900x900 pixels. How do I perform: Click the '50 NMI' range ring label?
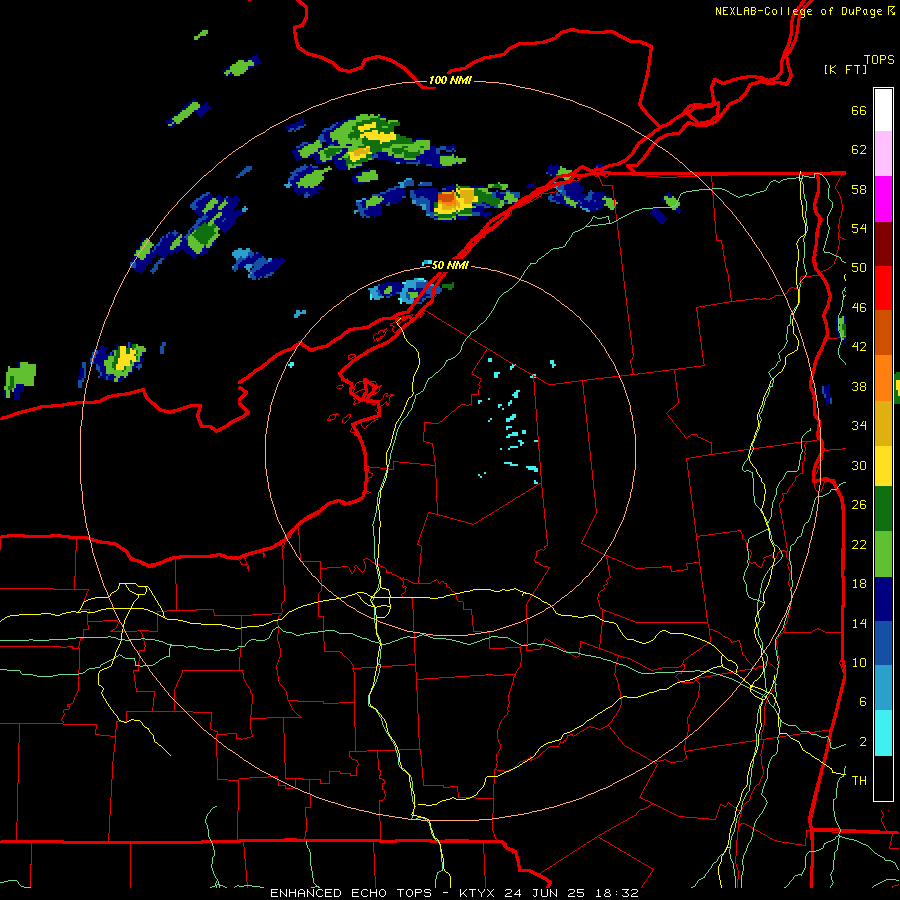450,265
